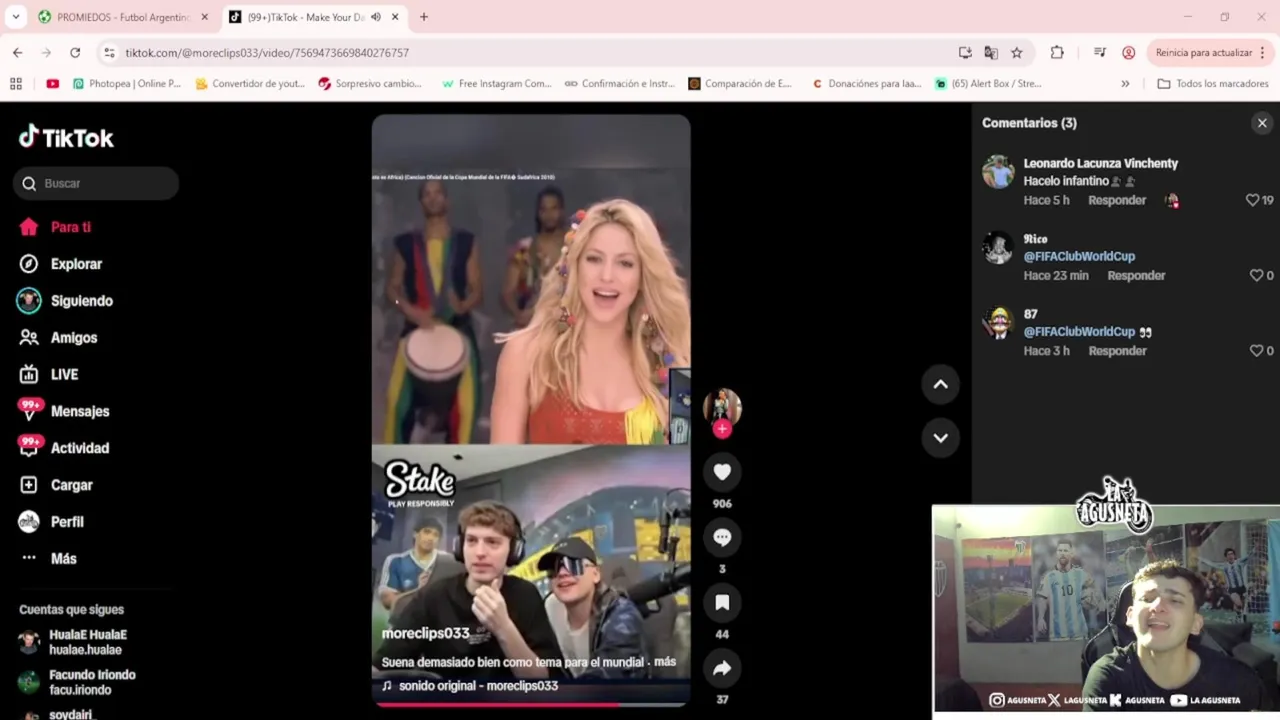
Task: Open the Alert Box / Stre... bookmark
Action: point(988,84)
